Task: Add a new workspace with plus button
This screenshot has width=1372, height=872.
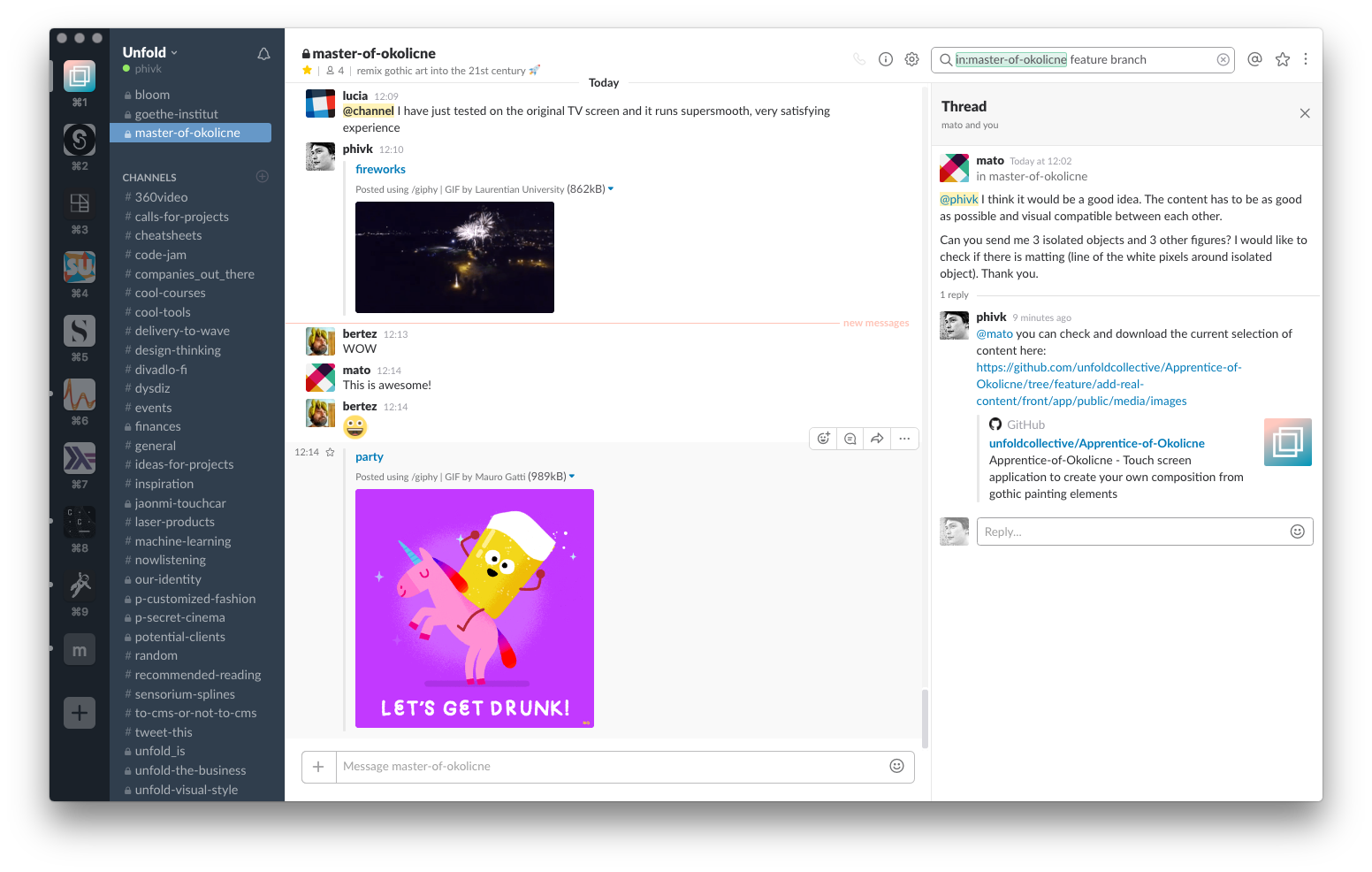Action: point(80,714)
